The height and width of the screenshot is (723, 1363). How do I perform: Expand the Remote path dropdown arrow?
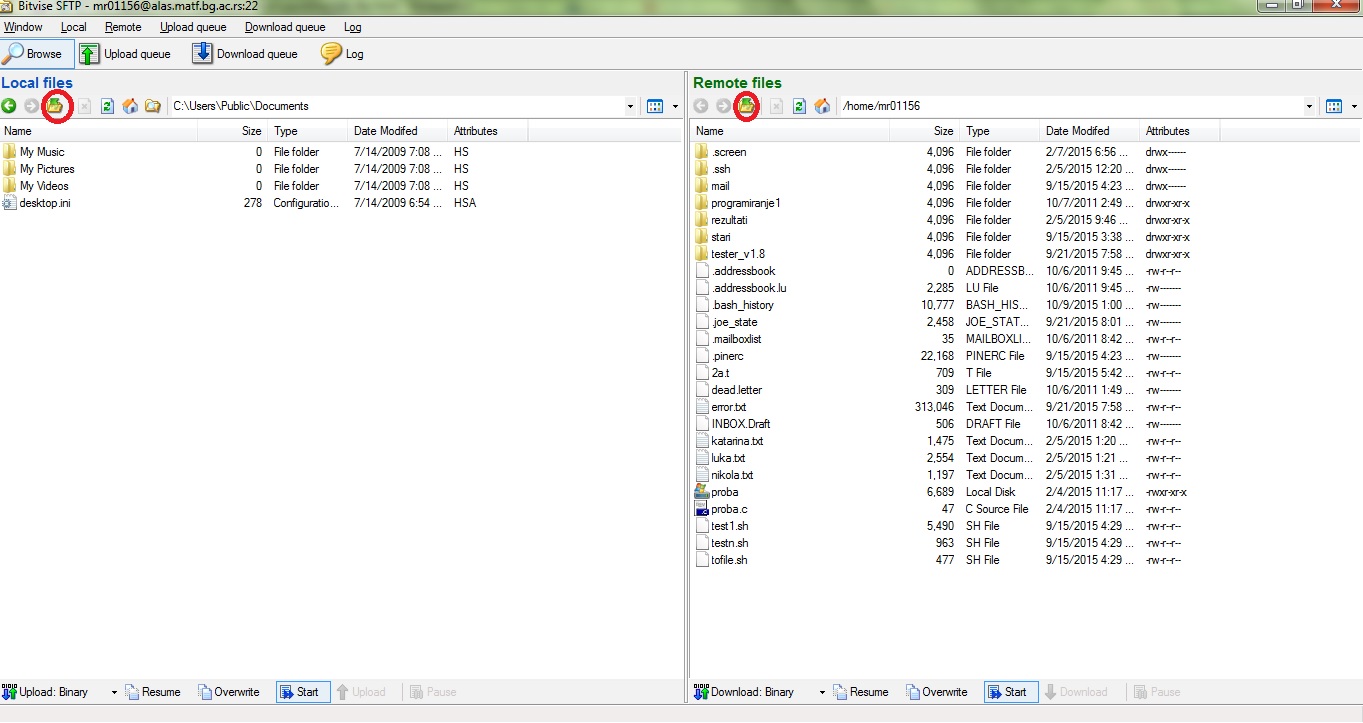tap(1310, 106)
